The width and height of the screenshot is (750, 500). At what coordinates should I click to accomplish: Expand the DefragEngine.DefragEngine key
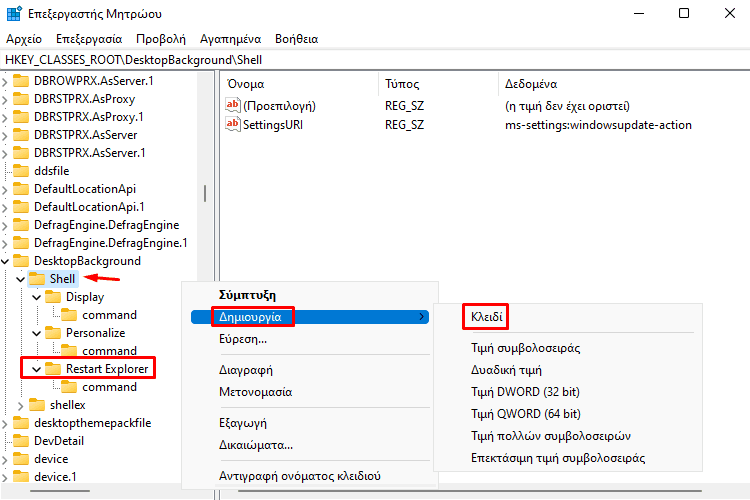click(x=5, y=226)
